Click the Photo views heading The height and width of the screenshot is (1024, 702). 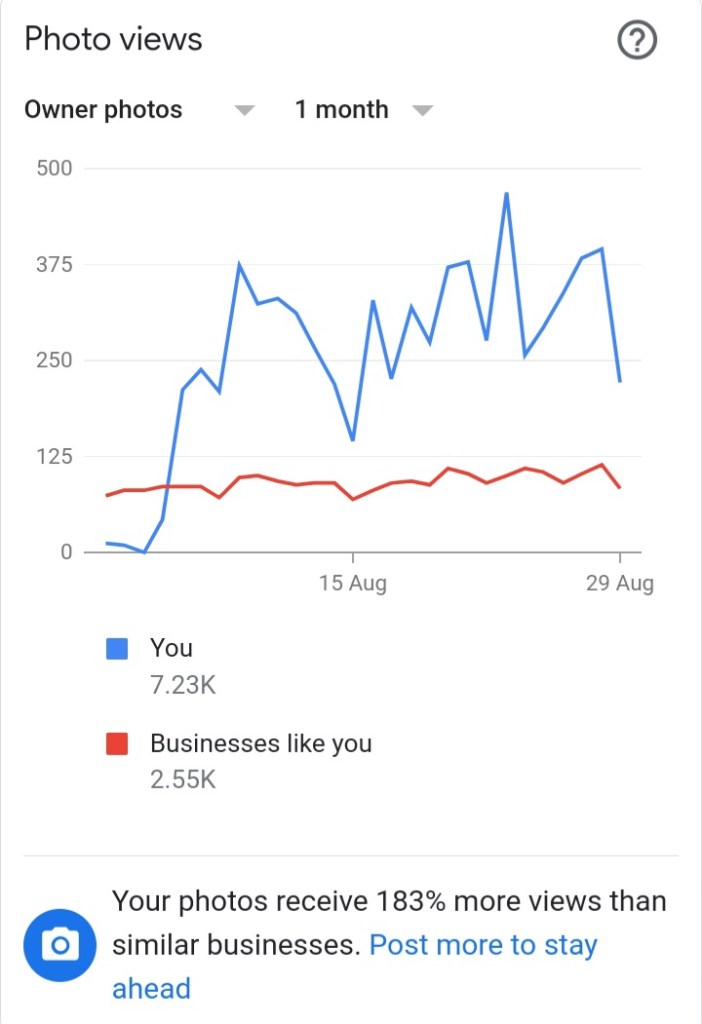tap(113, 40)
